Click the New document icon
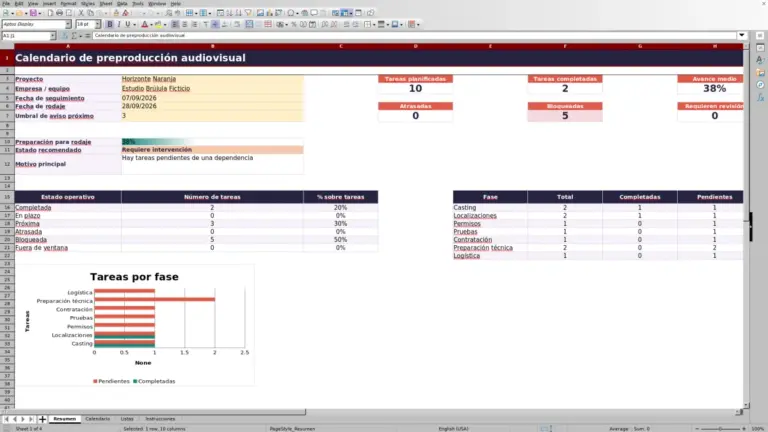Viewport: 768px width, 432px height. coord(6,13)
